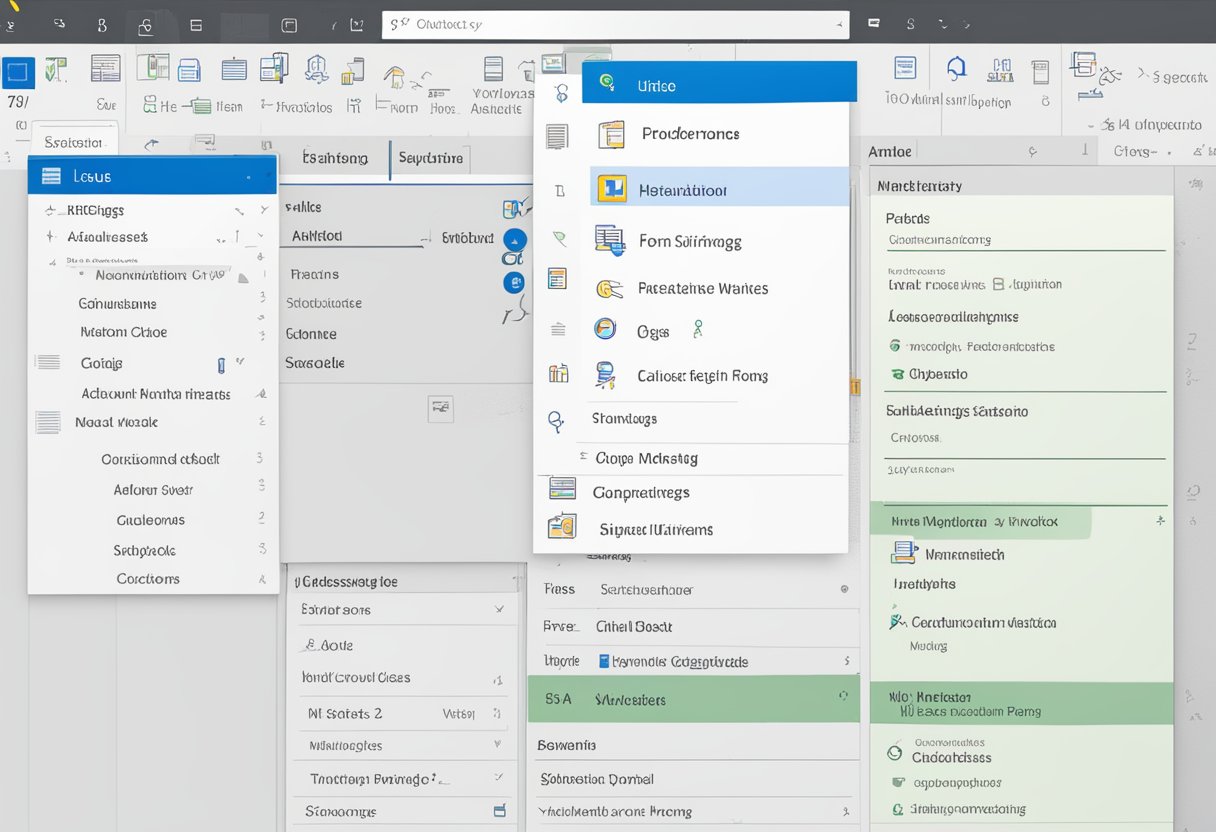Switch to the Esaithng tab
The height and width of the screenshot is (832, 1216).
[336, 159]
